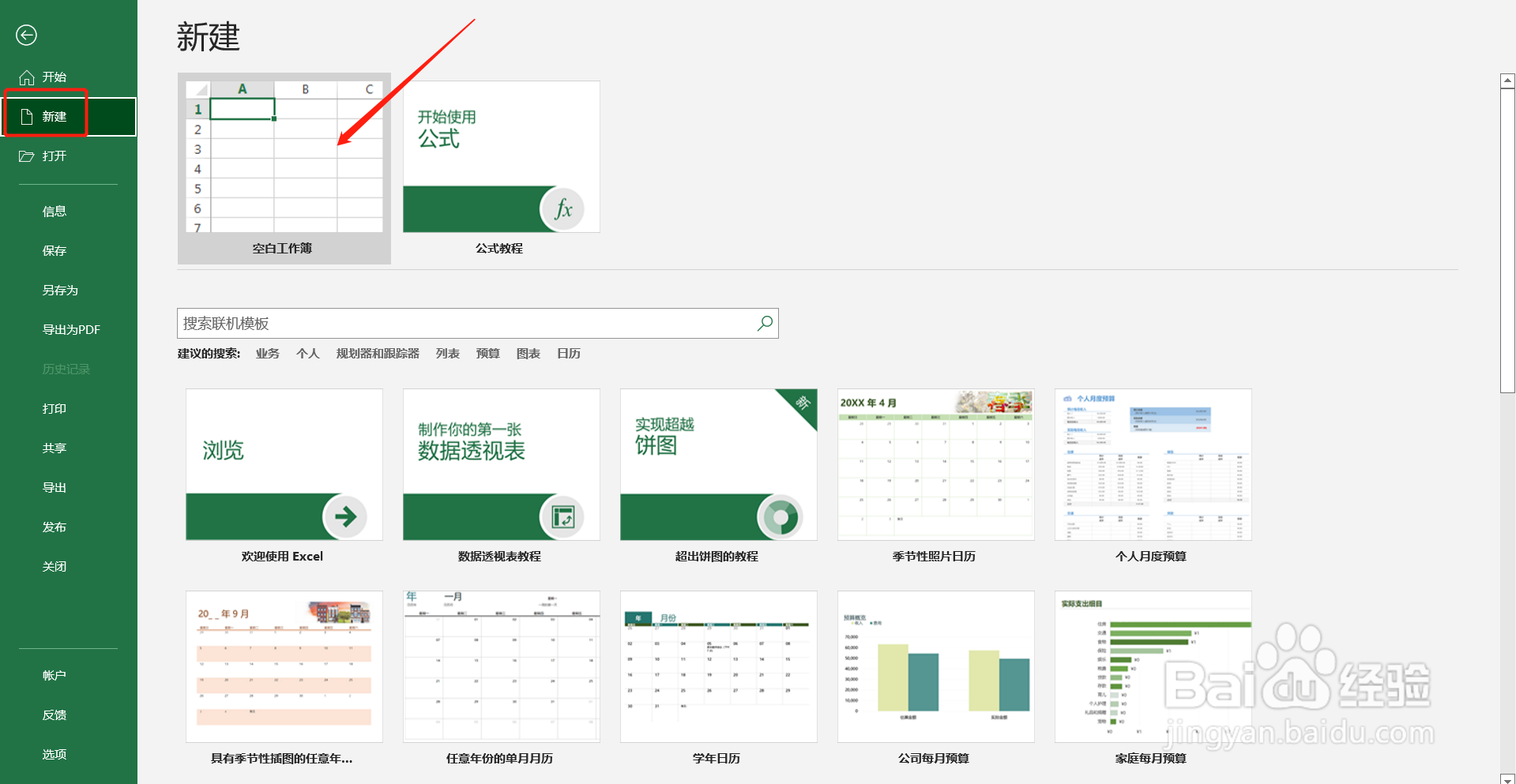Click the donut chart icon on 饼图 card
Viewport: 1516px width, 784px height.
[780, 517]
